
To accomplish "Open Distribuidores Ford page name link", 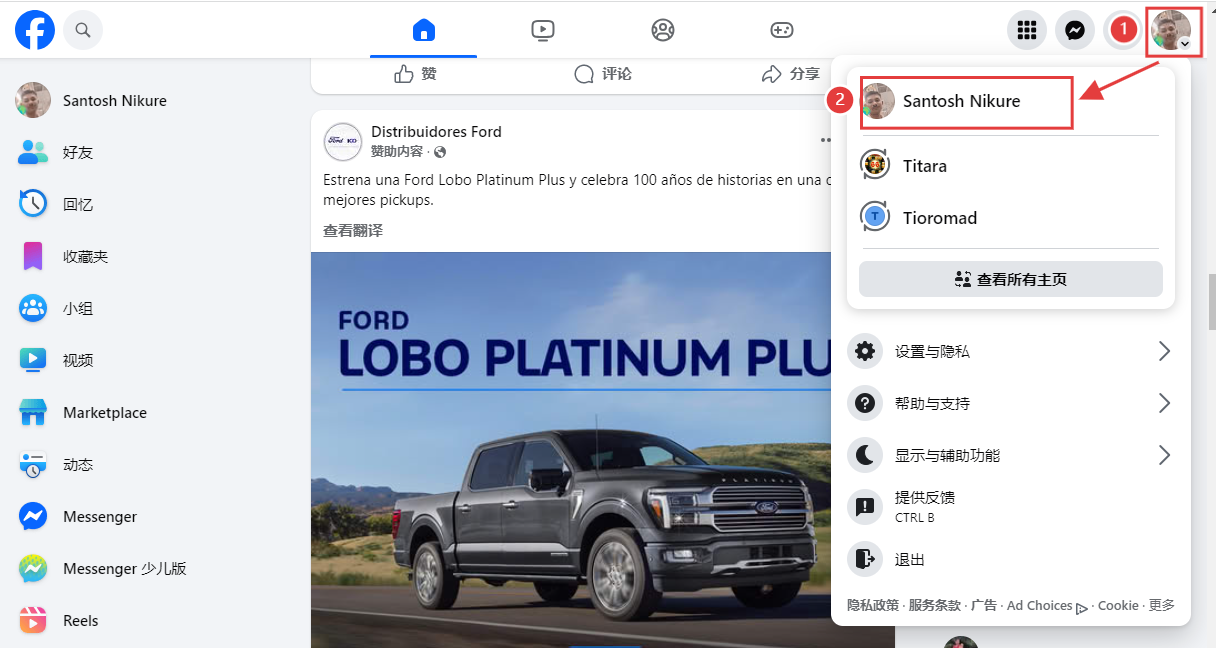I will tap(436, 132).
